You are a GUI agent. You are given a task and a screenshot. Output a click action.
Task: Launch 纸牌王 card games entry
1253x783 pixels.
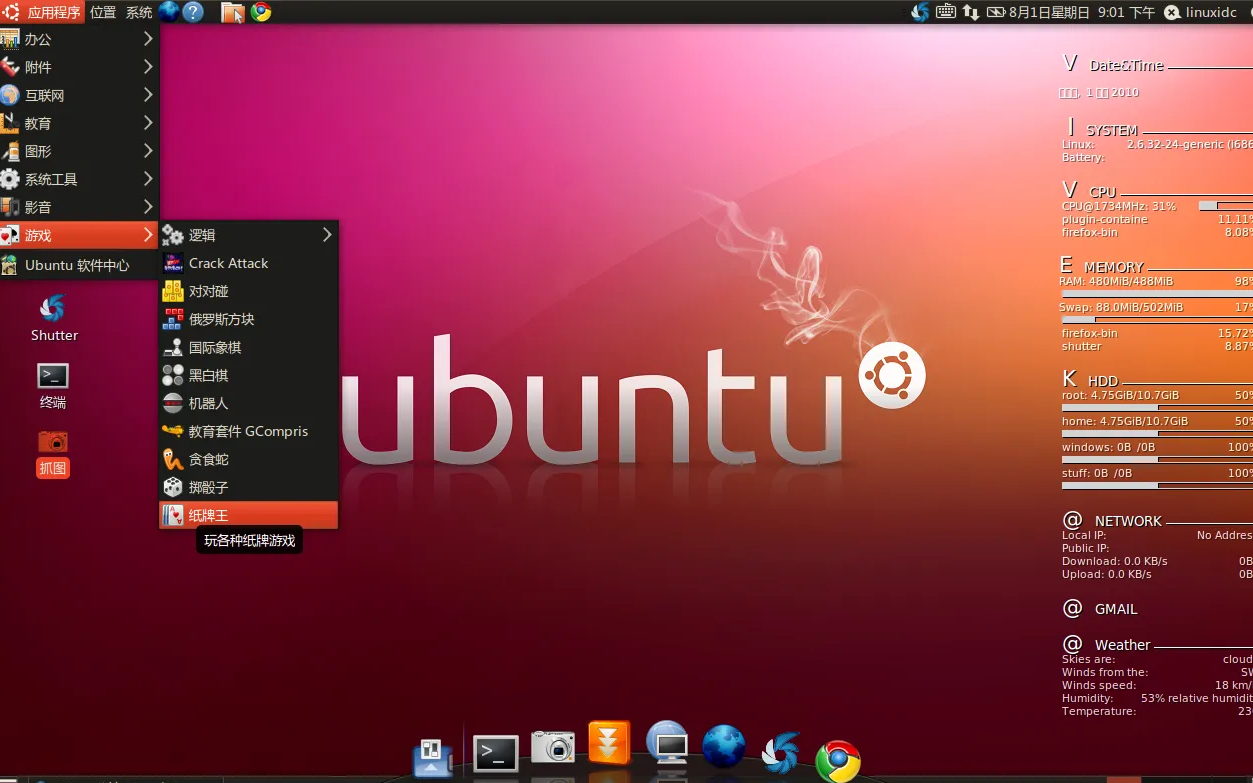click(249, 515)
